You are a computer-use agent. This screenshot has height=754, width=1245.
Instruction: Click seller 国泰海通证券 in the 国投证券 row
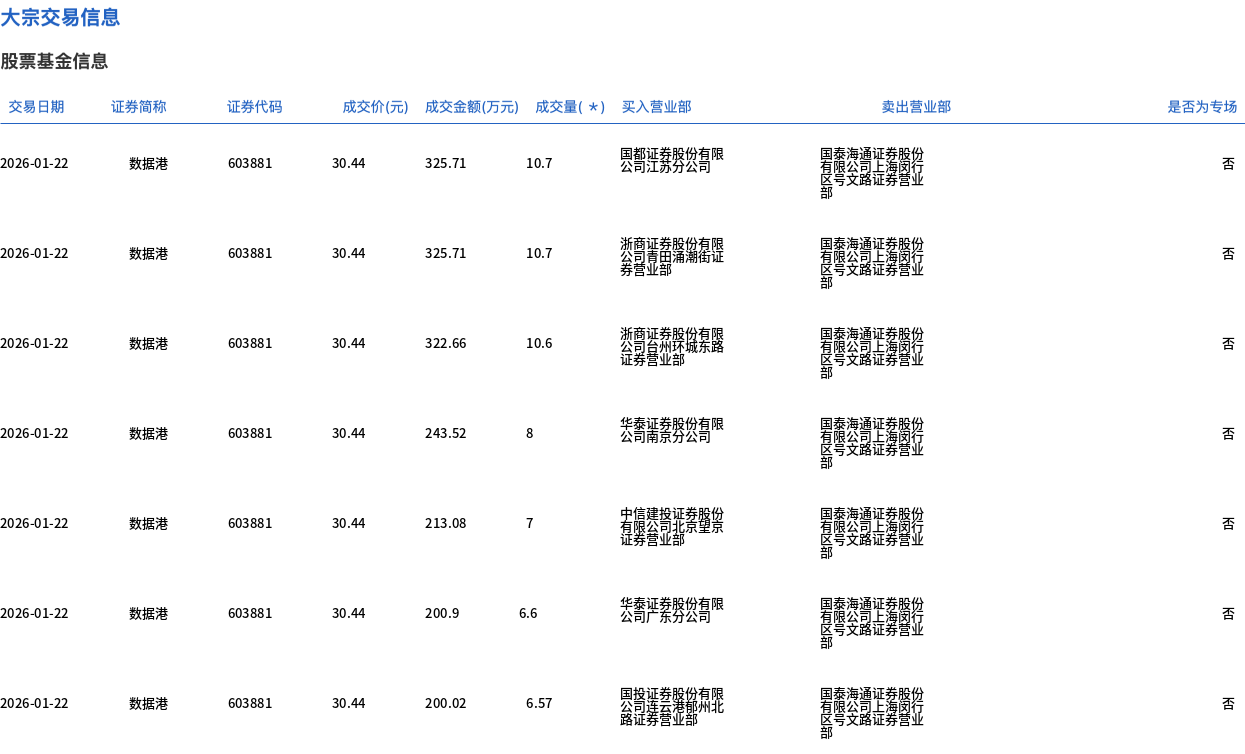pyautogui.click(x=872, y=713)
